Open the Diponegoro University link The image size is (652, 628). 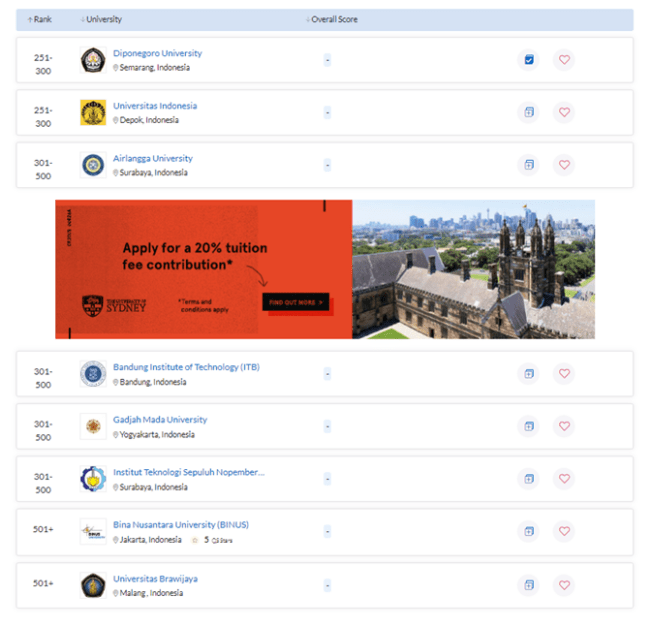(x=157, y=53)
